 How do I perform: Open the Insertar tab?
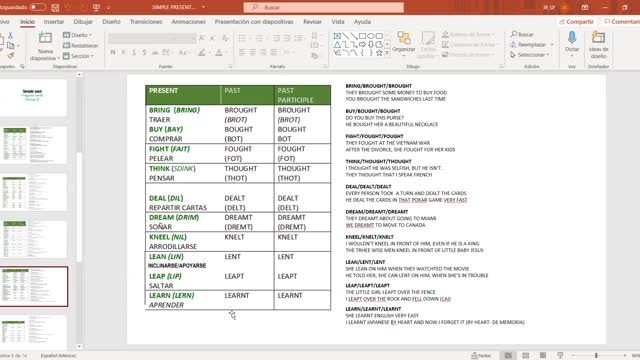pos(54,22)
